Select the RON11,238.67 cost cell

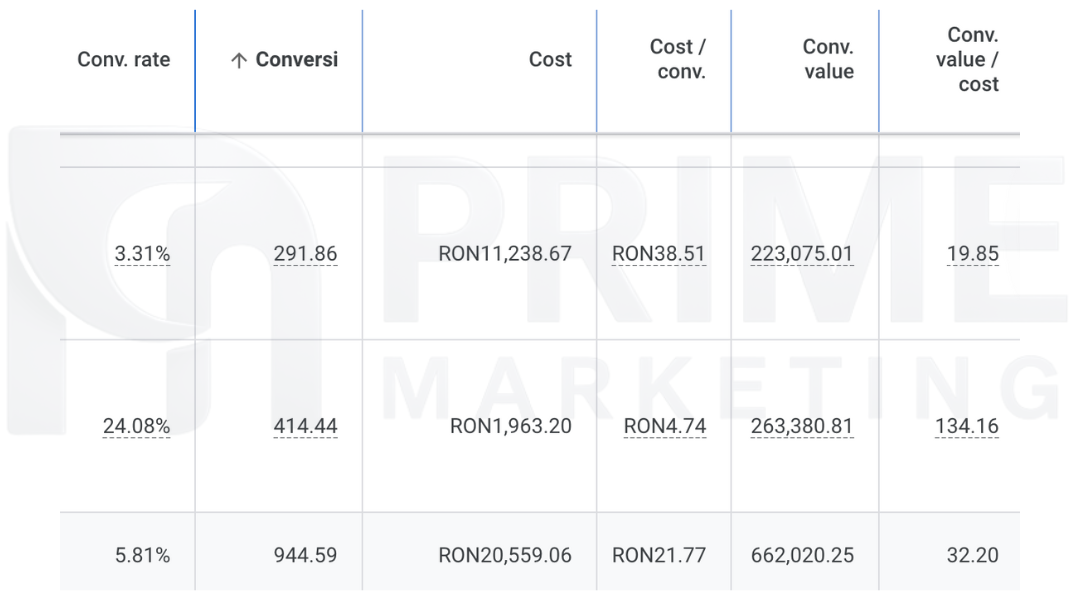pos(505,254)
